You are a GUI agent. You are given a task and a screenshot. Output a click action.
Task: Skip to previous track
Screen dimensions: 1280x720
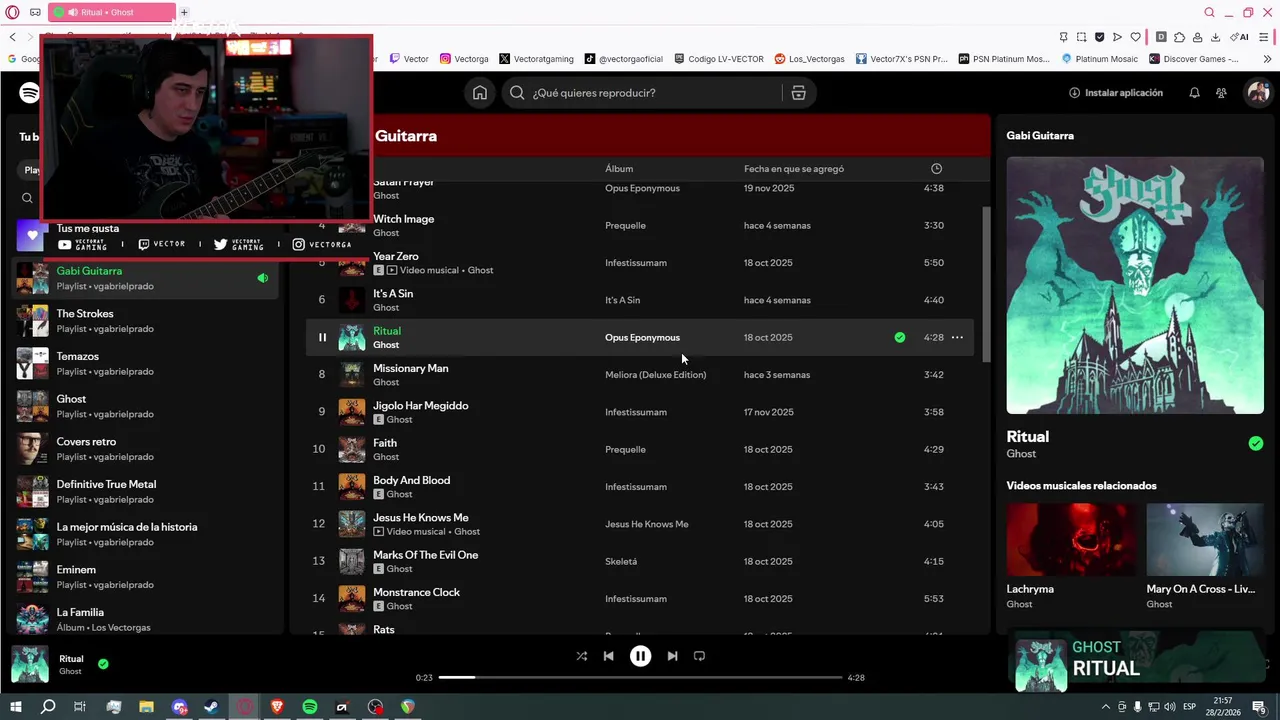coord(609,656)
